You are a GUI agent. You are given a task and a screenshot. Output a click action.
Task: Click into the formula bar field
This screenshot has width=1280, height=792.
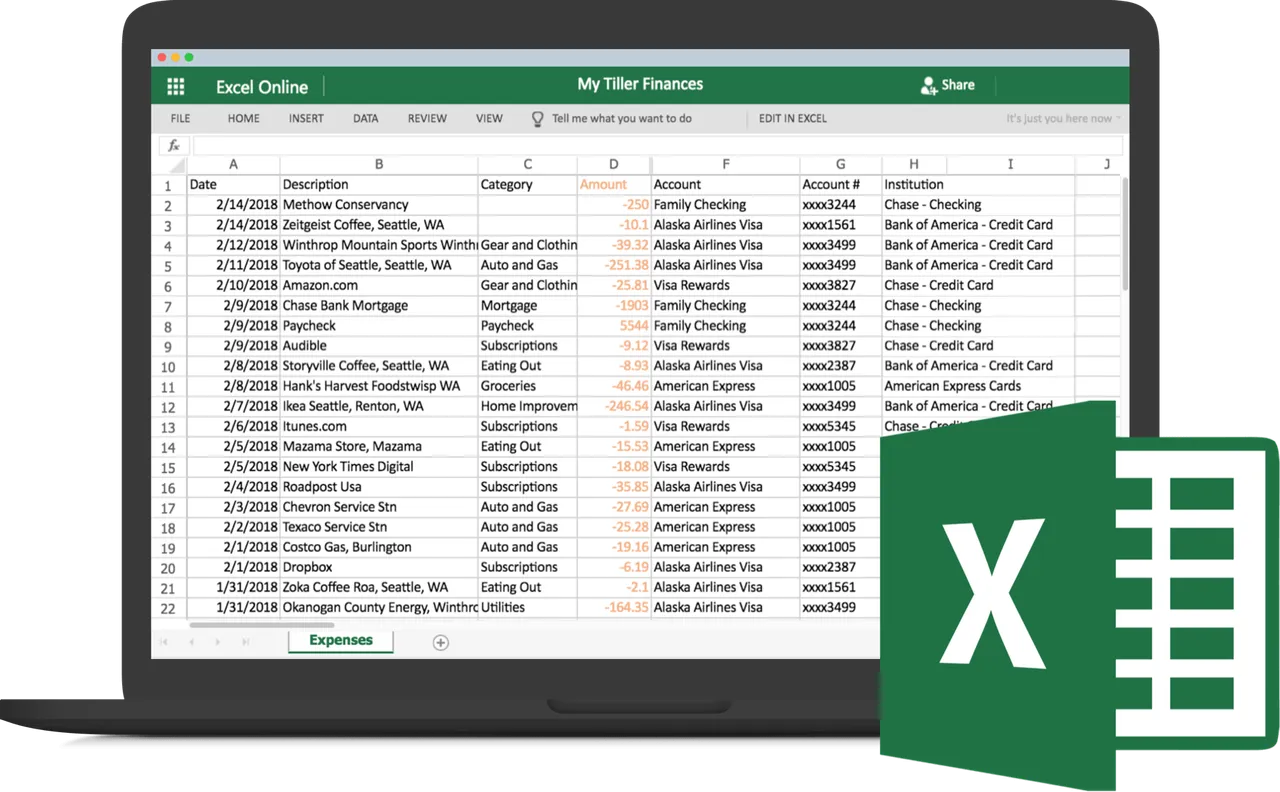point(656,145)
